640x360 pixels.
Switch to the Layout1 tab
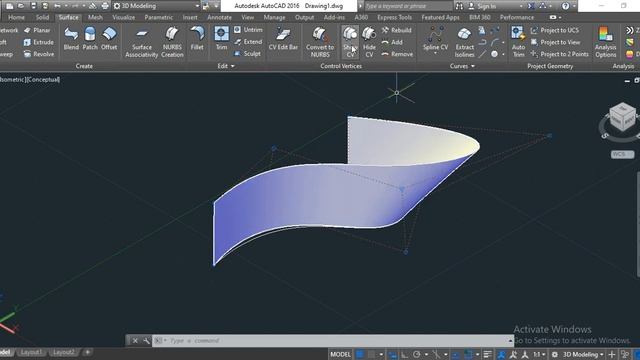coord(31,352)
